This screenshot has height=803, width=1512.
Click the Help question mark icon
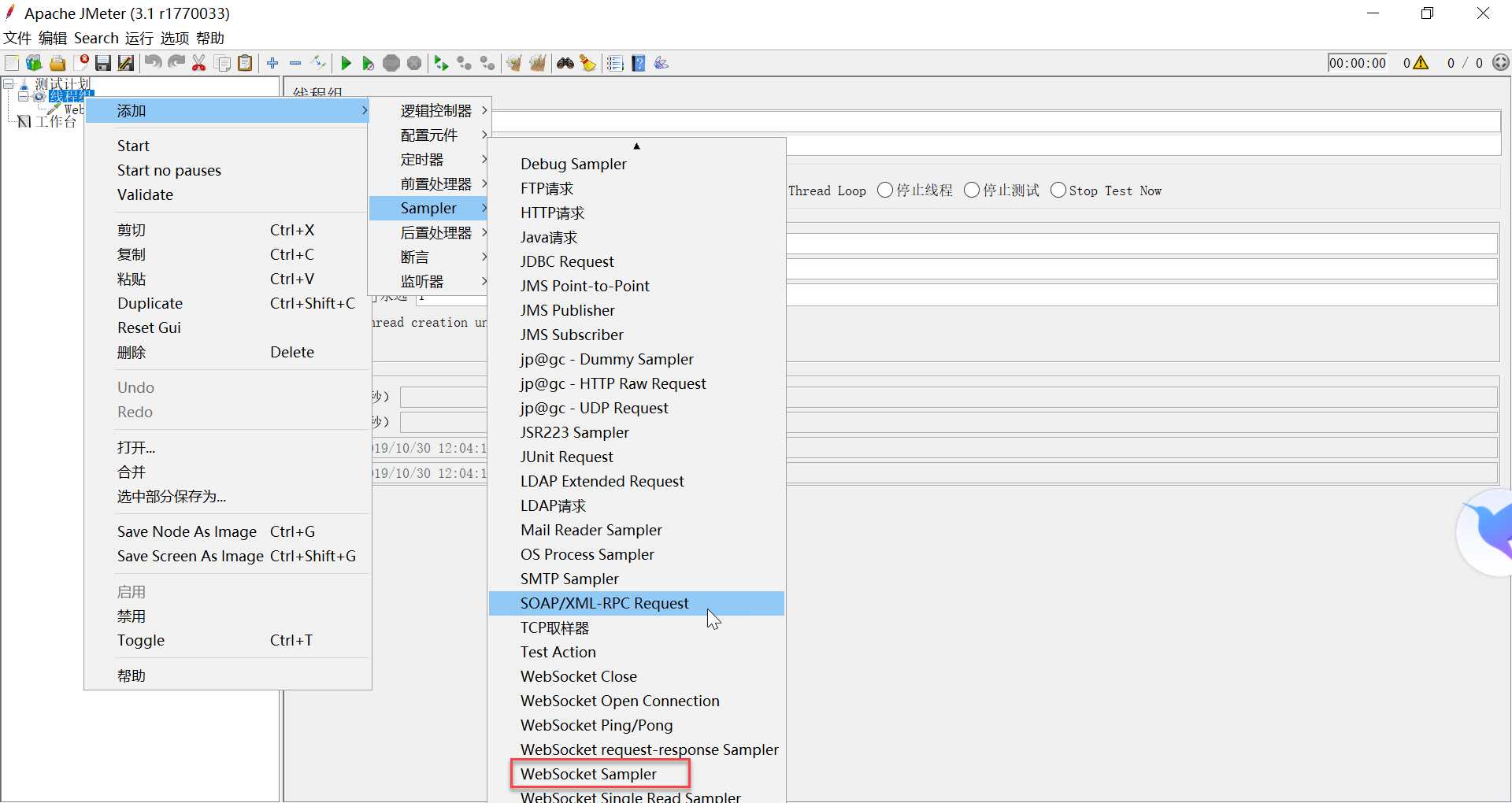639,63
